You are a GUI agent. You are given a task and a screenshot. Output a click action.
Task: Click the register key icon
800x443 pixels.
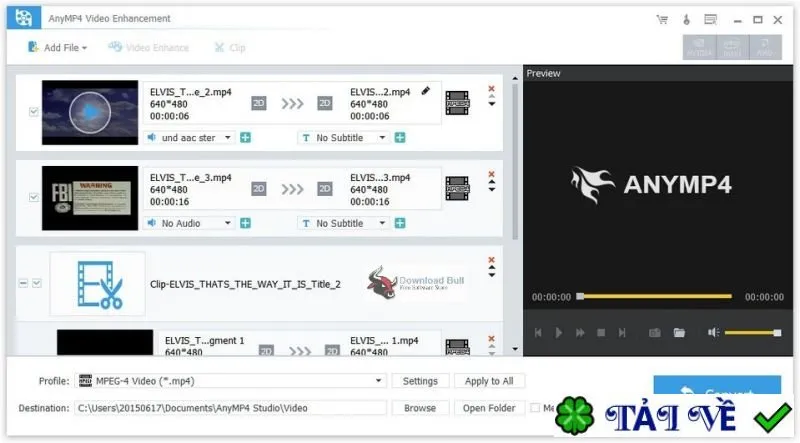point(686,19)
